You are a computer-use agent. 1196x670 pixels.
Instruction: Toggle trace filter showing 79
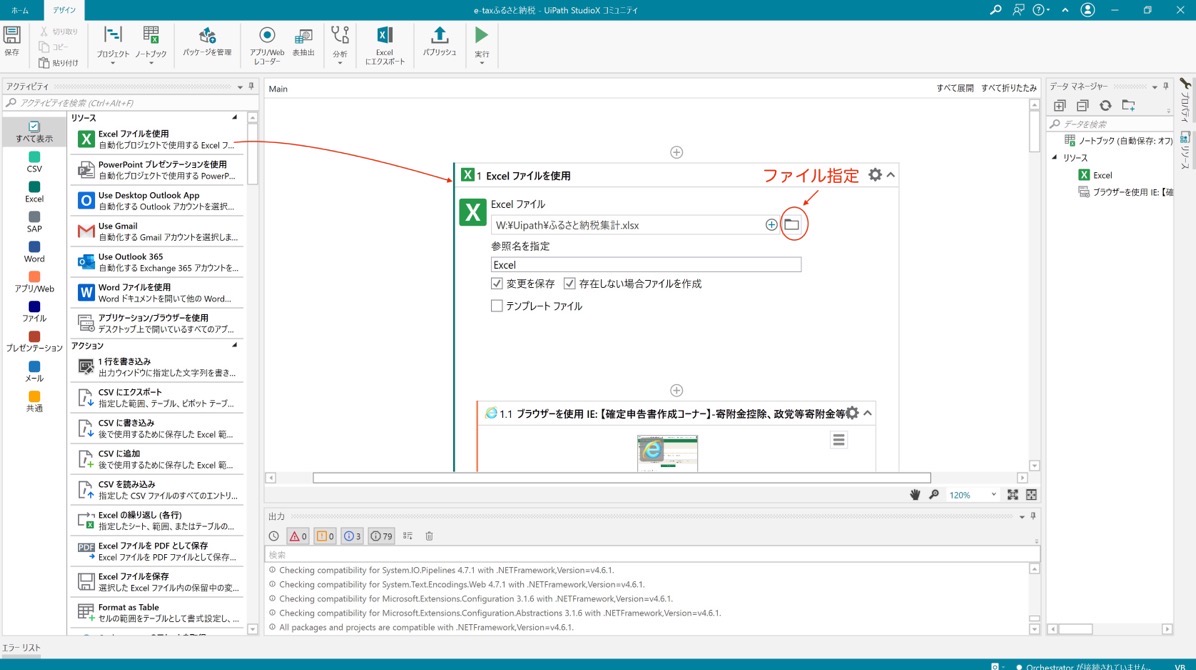[x=381, y=536]
